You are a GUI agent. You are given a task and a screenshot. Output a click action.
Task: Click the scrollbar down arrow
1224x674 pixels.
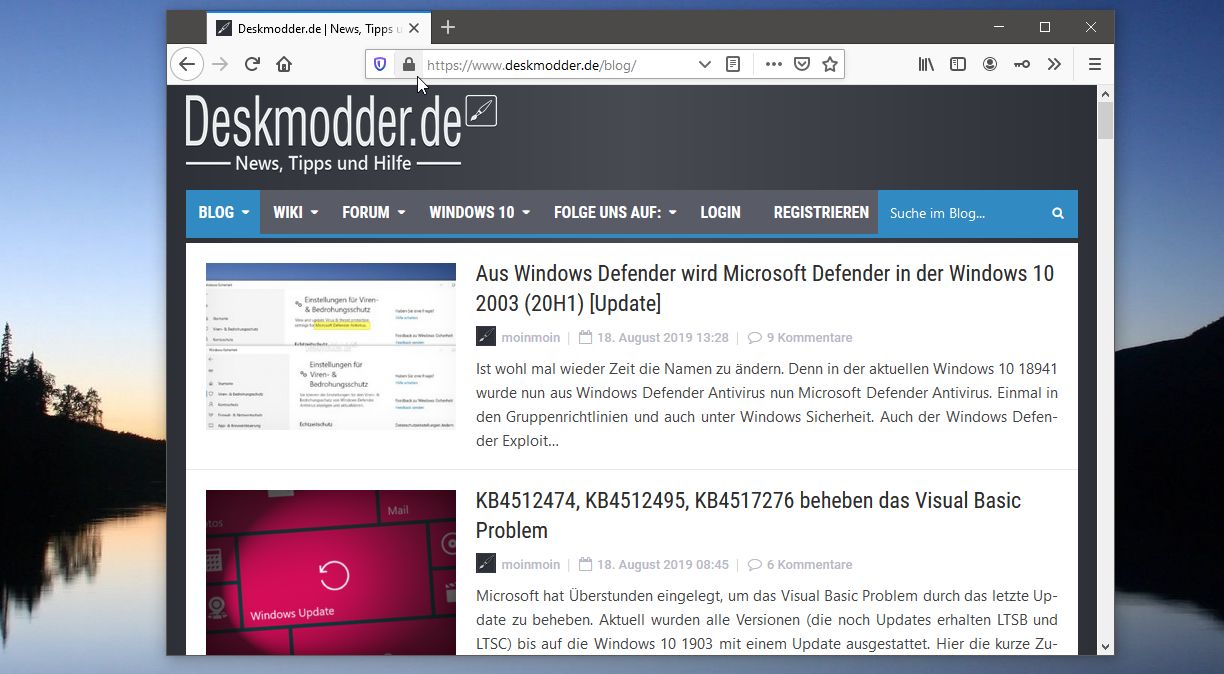click(1105, 646)
